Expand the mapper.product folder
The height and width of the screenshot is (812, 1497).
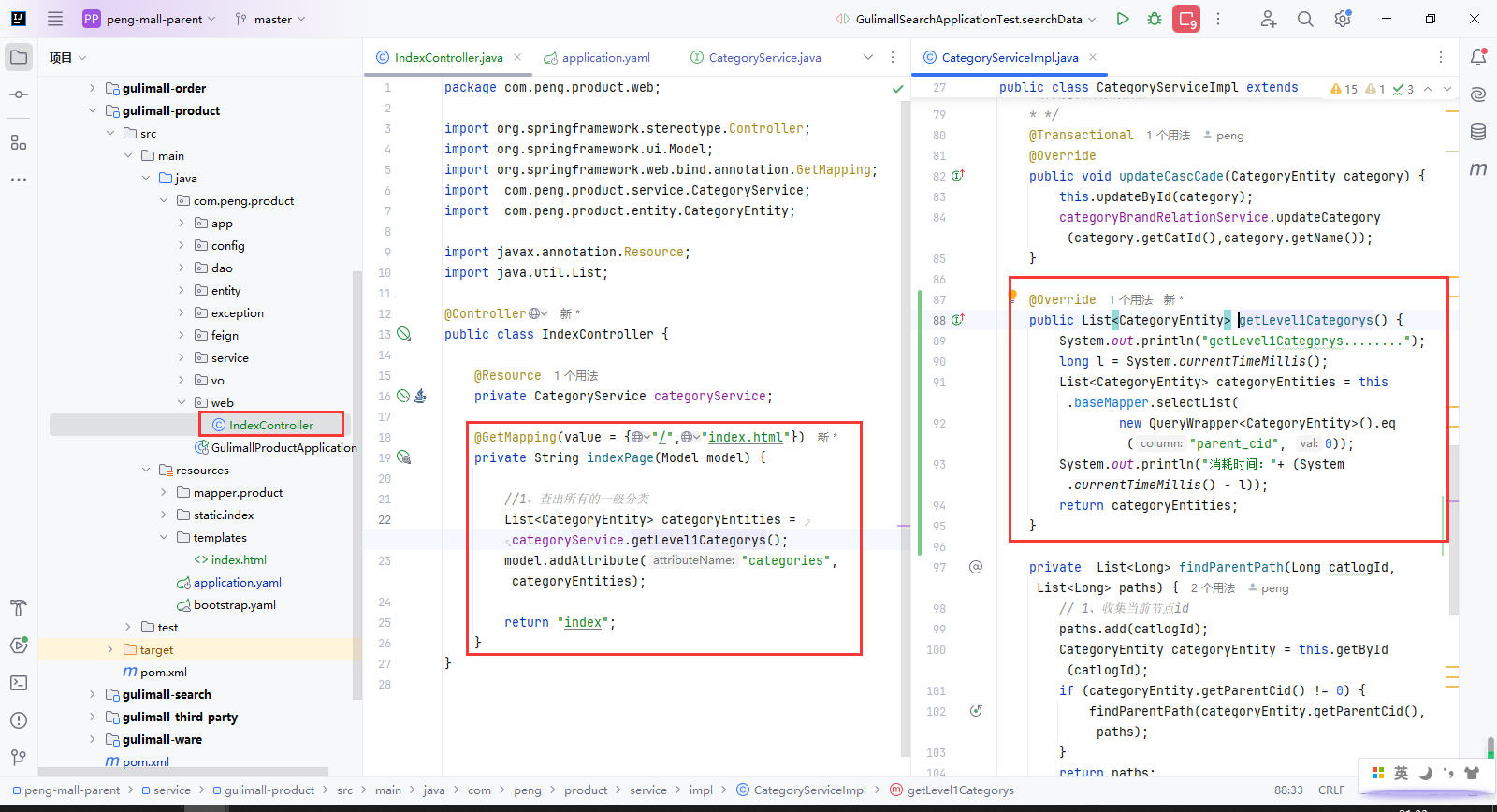coord(163,492)
